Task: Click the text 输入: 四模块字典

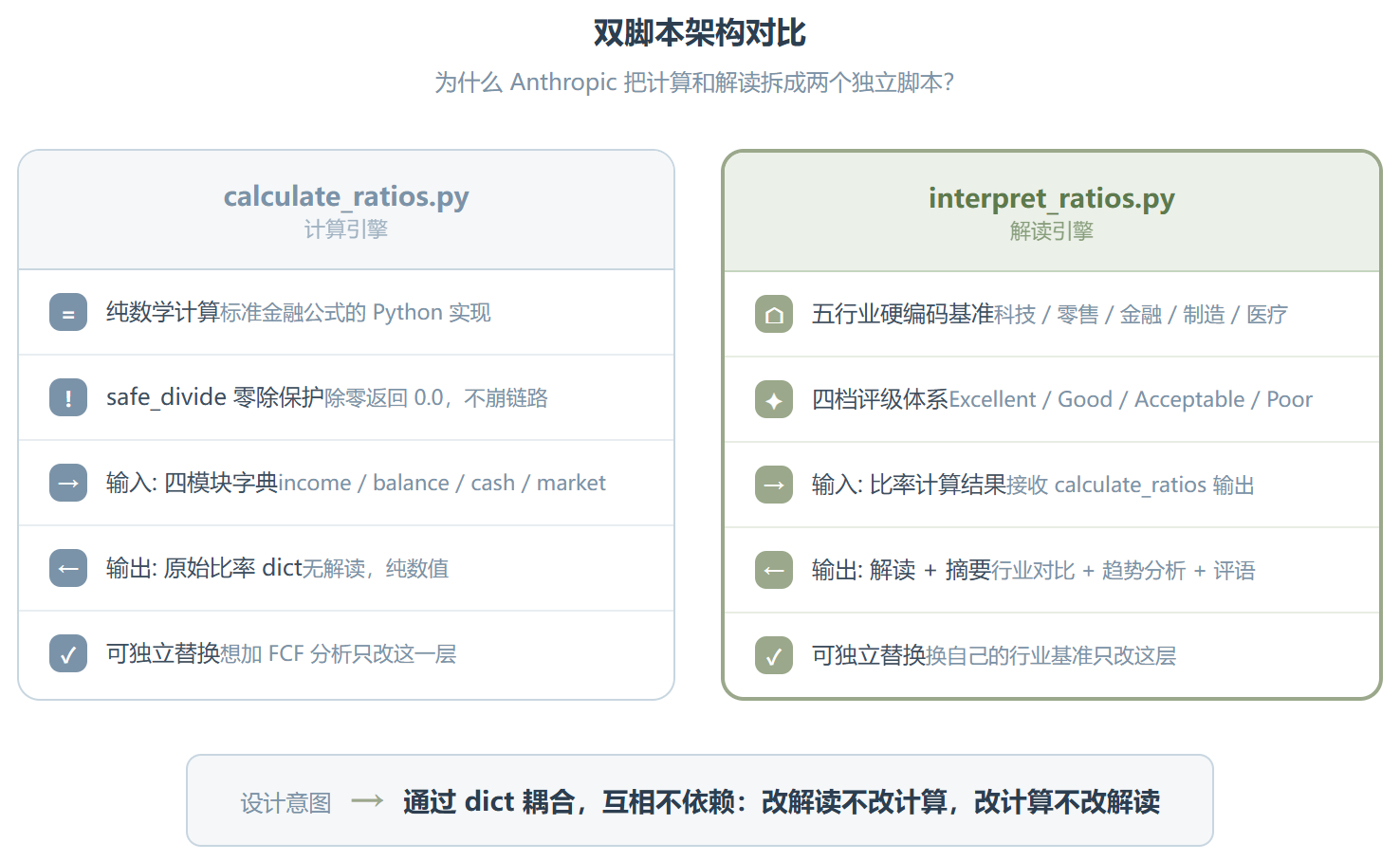Action: [193, 484]
